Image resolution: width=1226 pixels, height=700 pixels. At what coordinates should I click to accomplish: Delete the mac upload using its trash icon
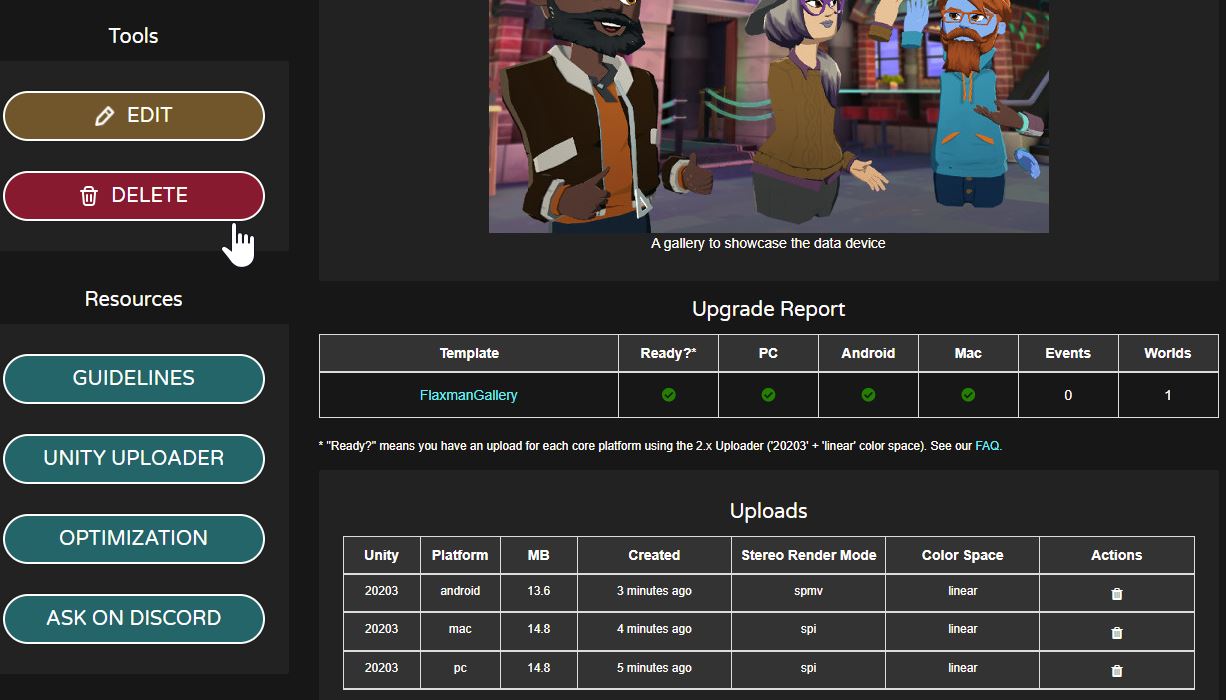pos(1116,632)
